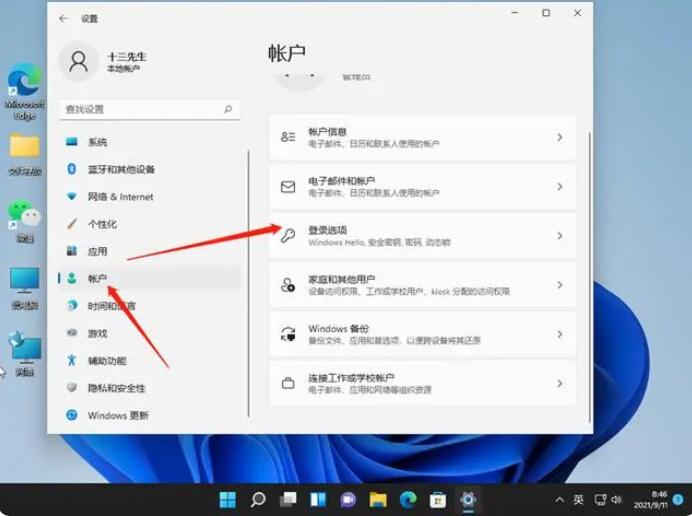Click the key icon for 登录选项
692x516 pixels.
288,236
